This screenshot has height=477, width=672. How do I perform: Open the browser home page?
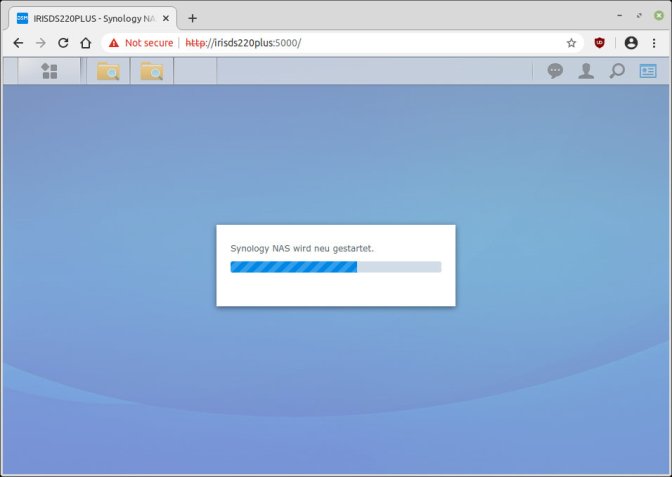click(86, 43)
